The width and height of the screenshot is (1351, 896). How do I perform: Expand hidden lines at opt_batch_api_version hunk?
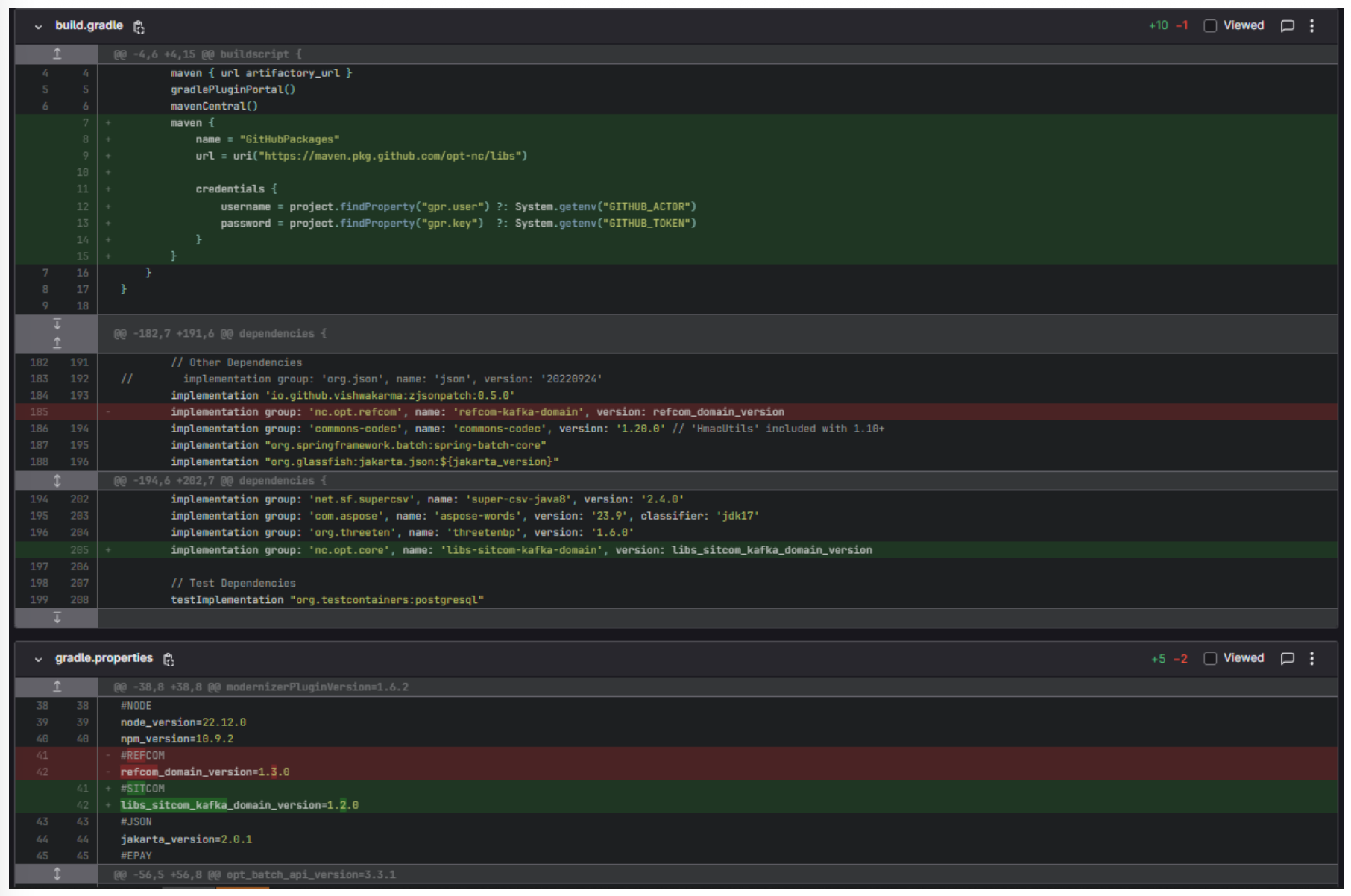[x=57, y=874]
